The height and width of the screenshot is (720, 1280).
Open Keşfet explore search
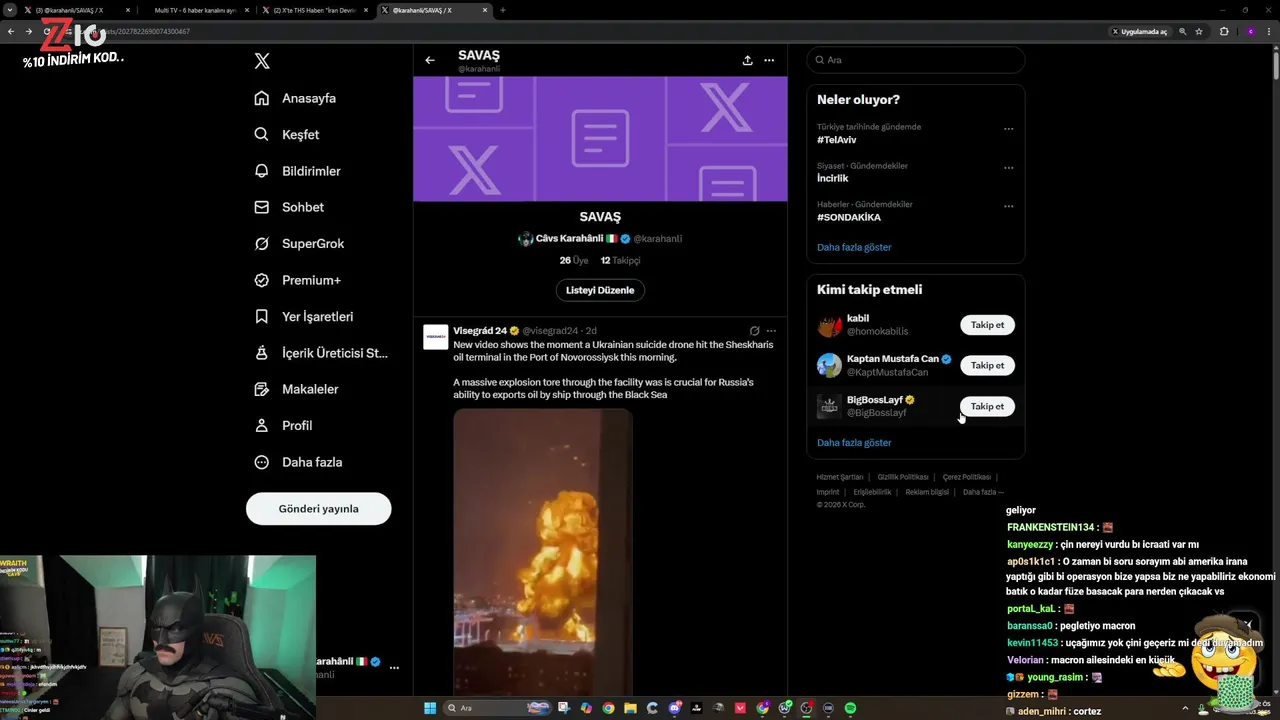(287, 134)
